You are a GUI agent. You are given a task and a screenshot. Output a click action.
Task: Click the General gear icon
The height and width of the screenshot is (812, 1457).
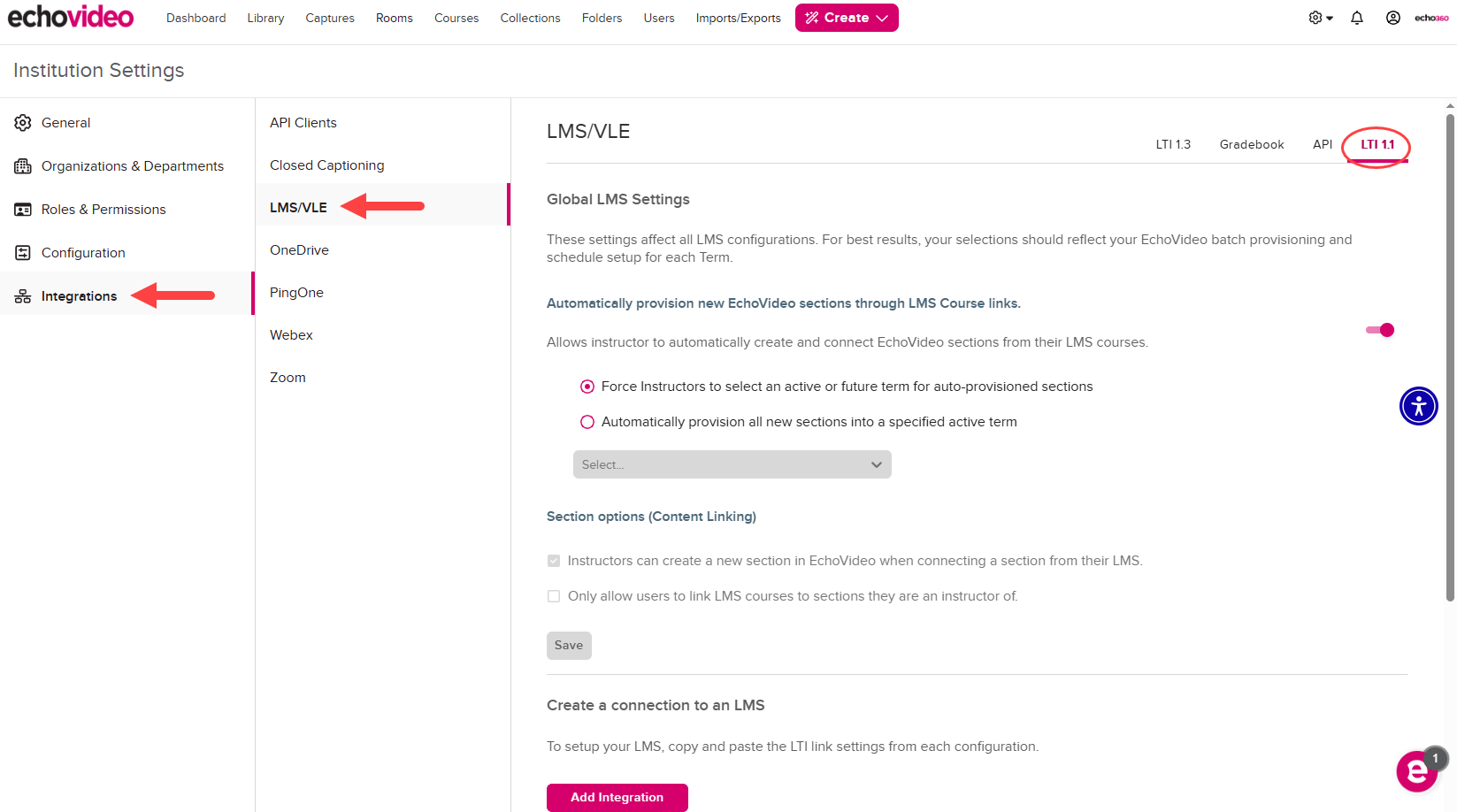coord(23,123)
